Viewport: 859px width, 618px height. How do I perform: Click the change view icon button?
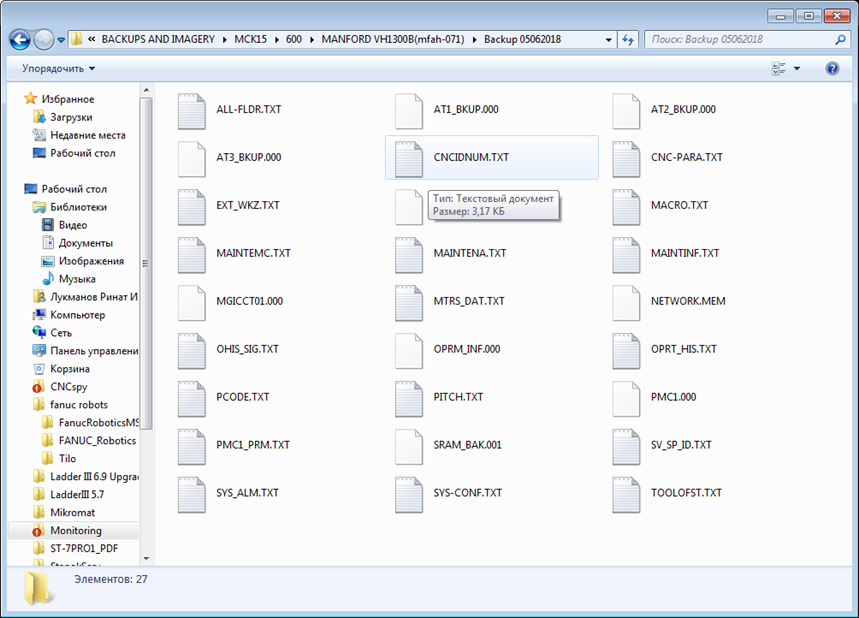pos(779,68)
